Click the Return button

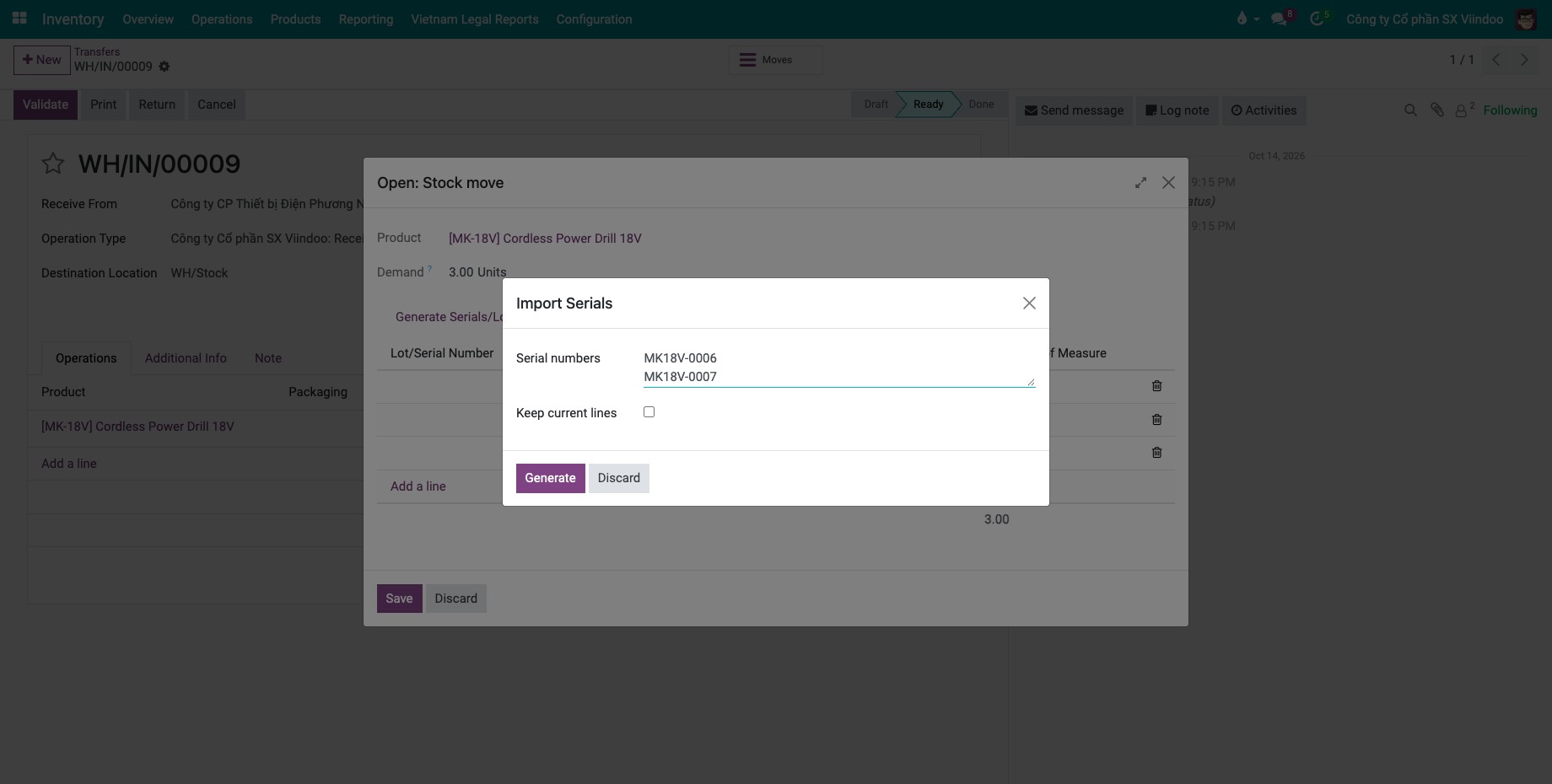point(157,105)
